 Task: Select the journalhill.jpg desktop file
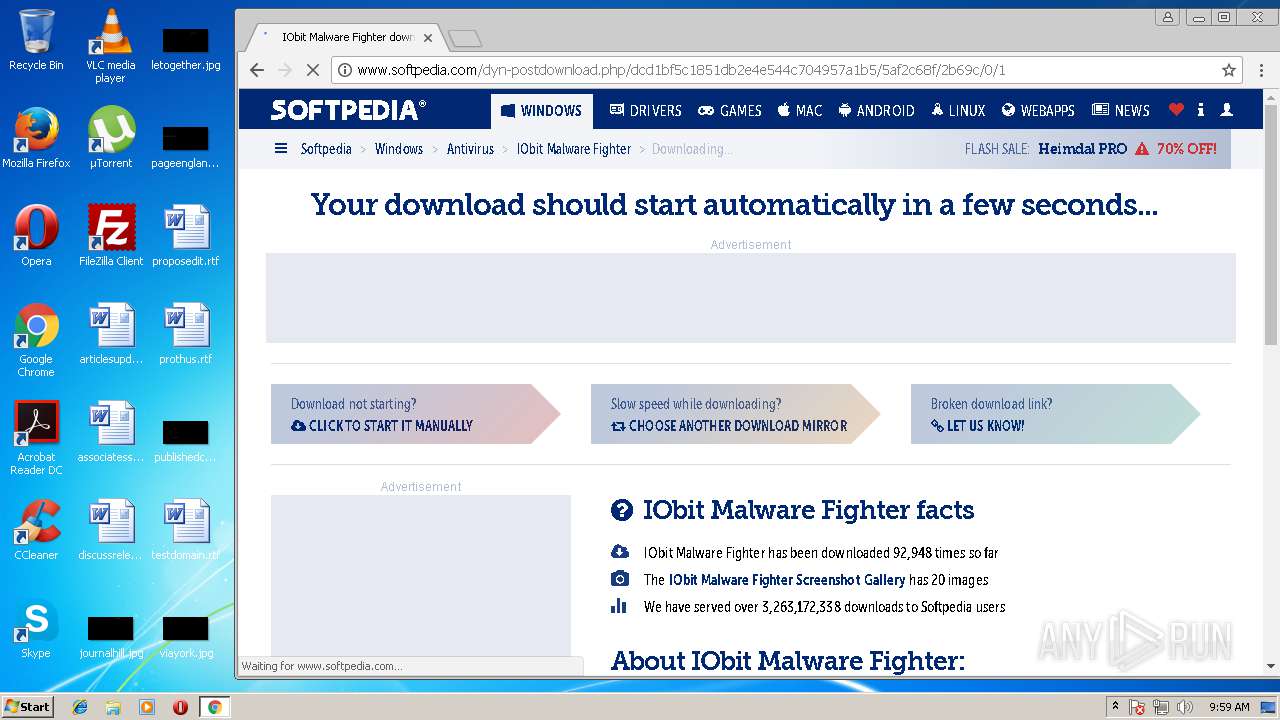[x=111, y=635]
